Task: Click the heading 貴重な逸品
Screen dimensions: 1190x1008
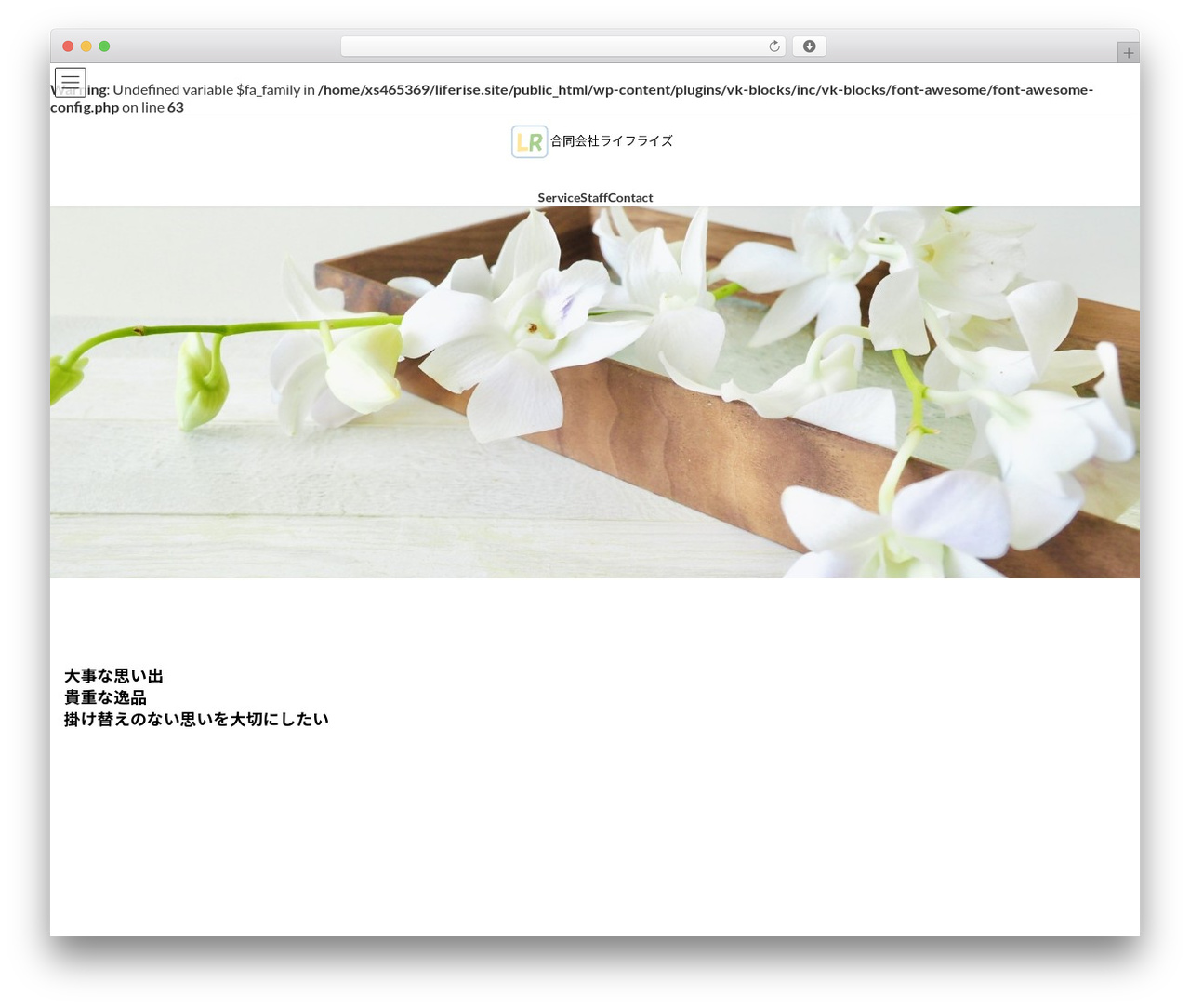Action: [105, 697]
